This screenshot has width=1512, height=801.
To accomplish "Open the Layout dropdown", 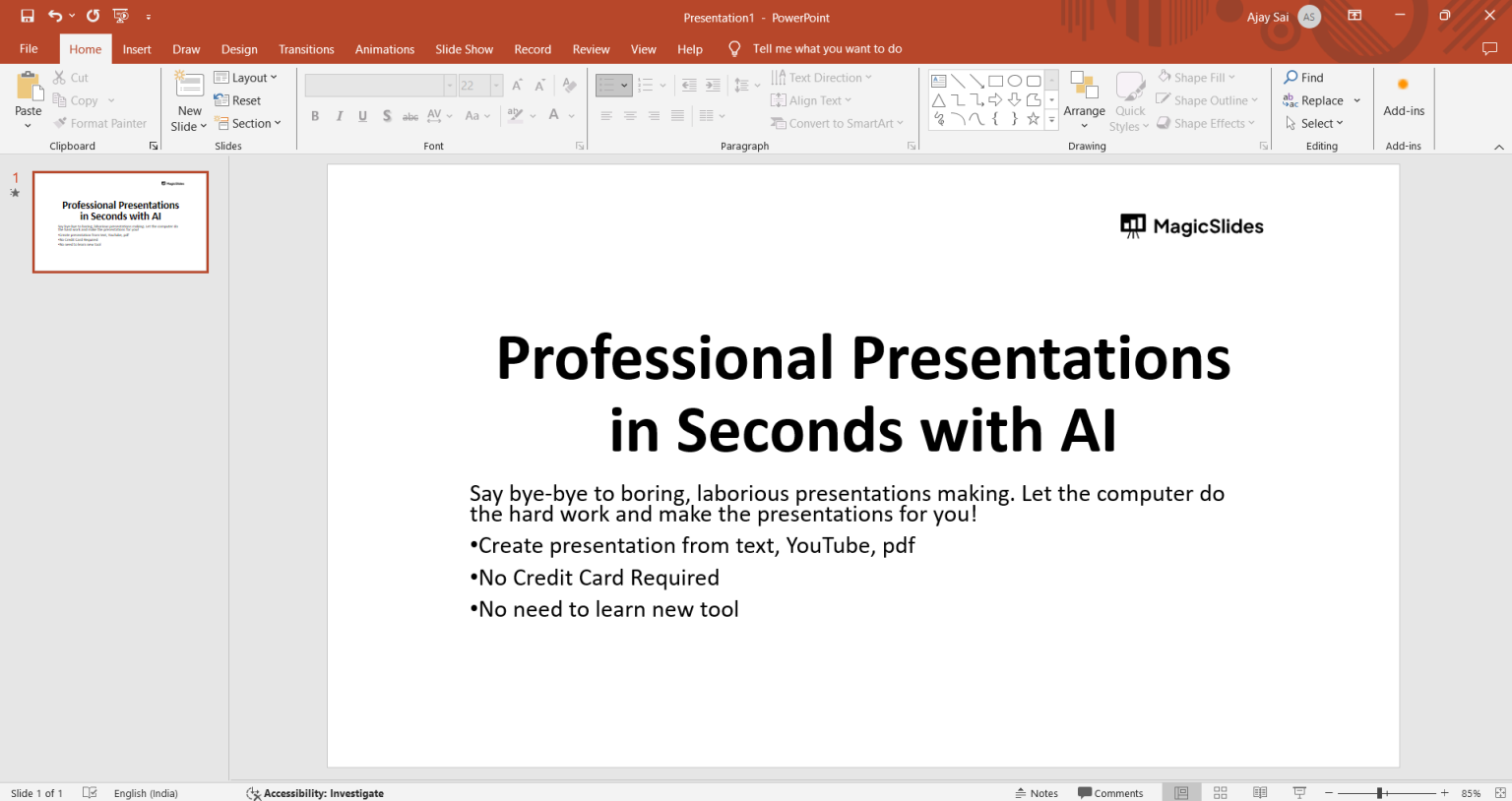I will coord(246,78).
